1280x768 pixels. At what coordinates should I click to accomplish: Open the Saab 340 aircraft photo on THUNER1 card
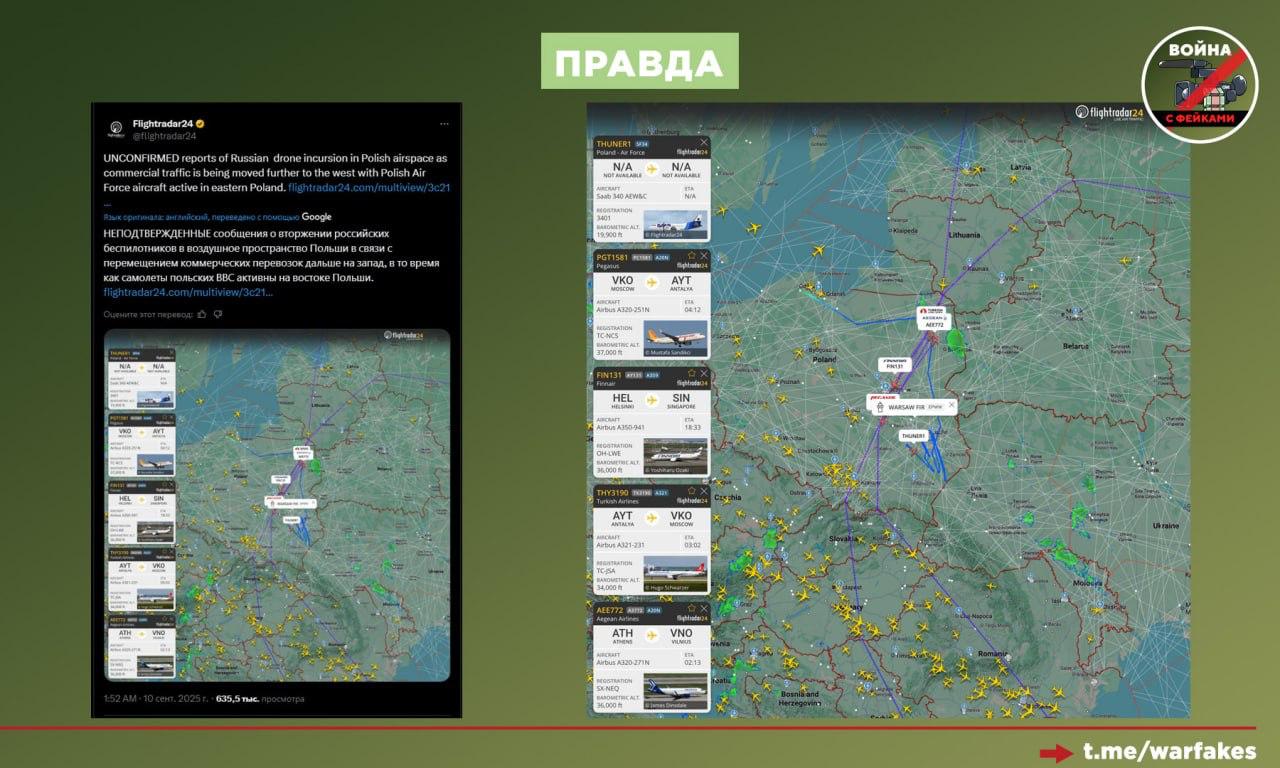point(675,222)
